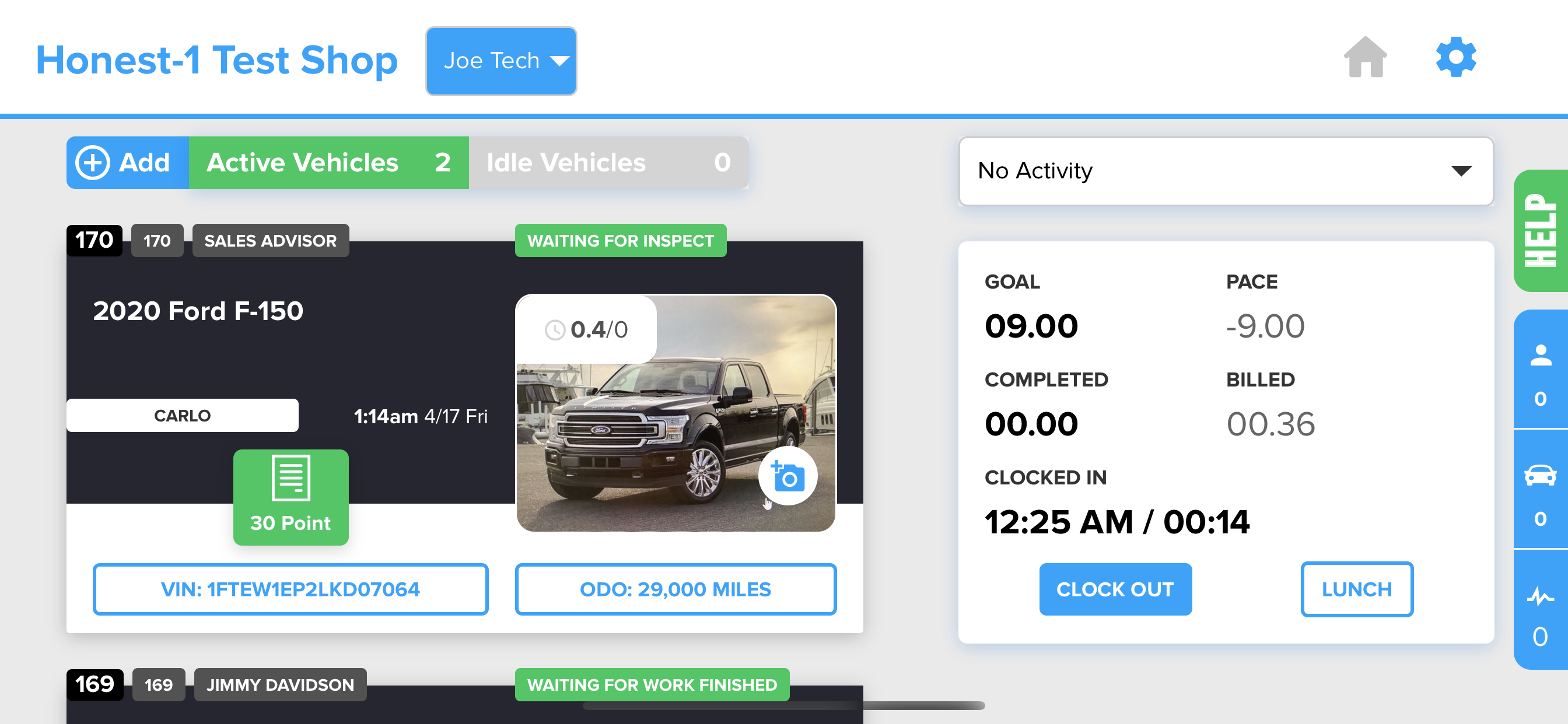Switch to the Active Vehicles tab
1568x724 pixels.
(x=328, y=163)
